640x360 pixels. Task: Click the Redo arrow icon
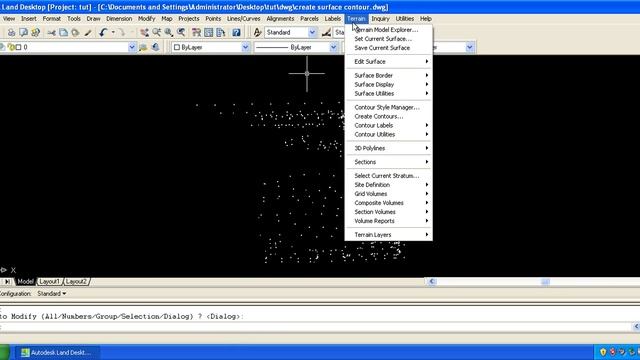point(122,33)
